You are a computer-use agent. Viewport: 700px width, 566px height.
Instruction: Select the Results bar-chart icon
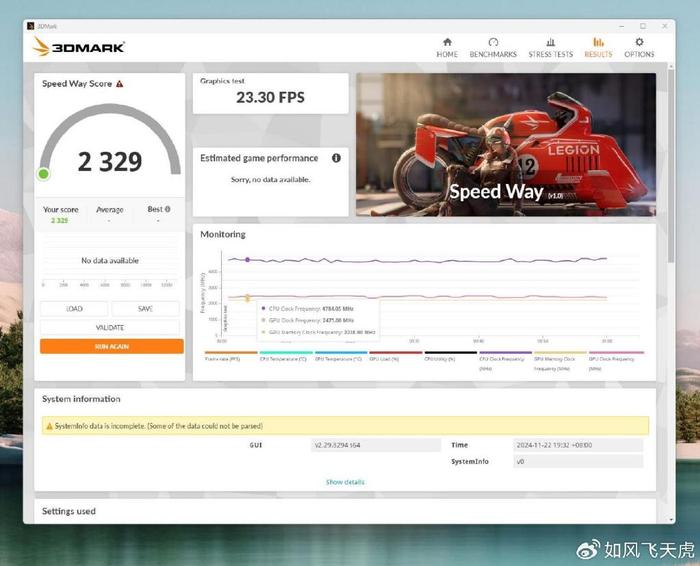[598, 42]
